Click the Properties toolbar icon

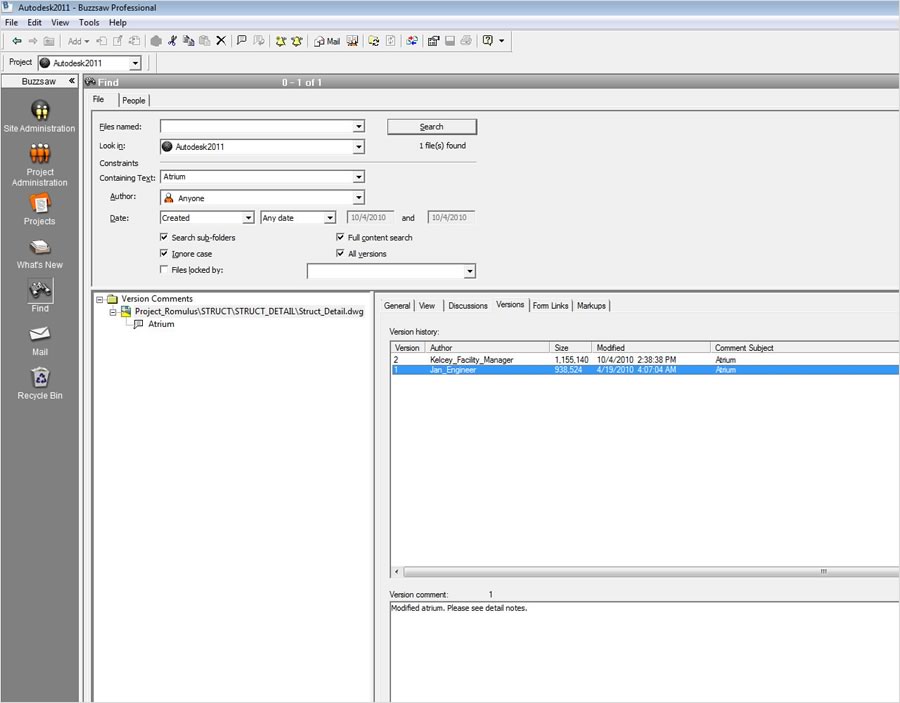tap(433, 41)
